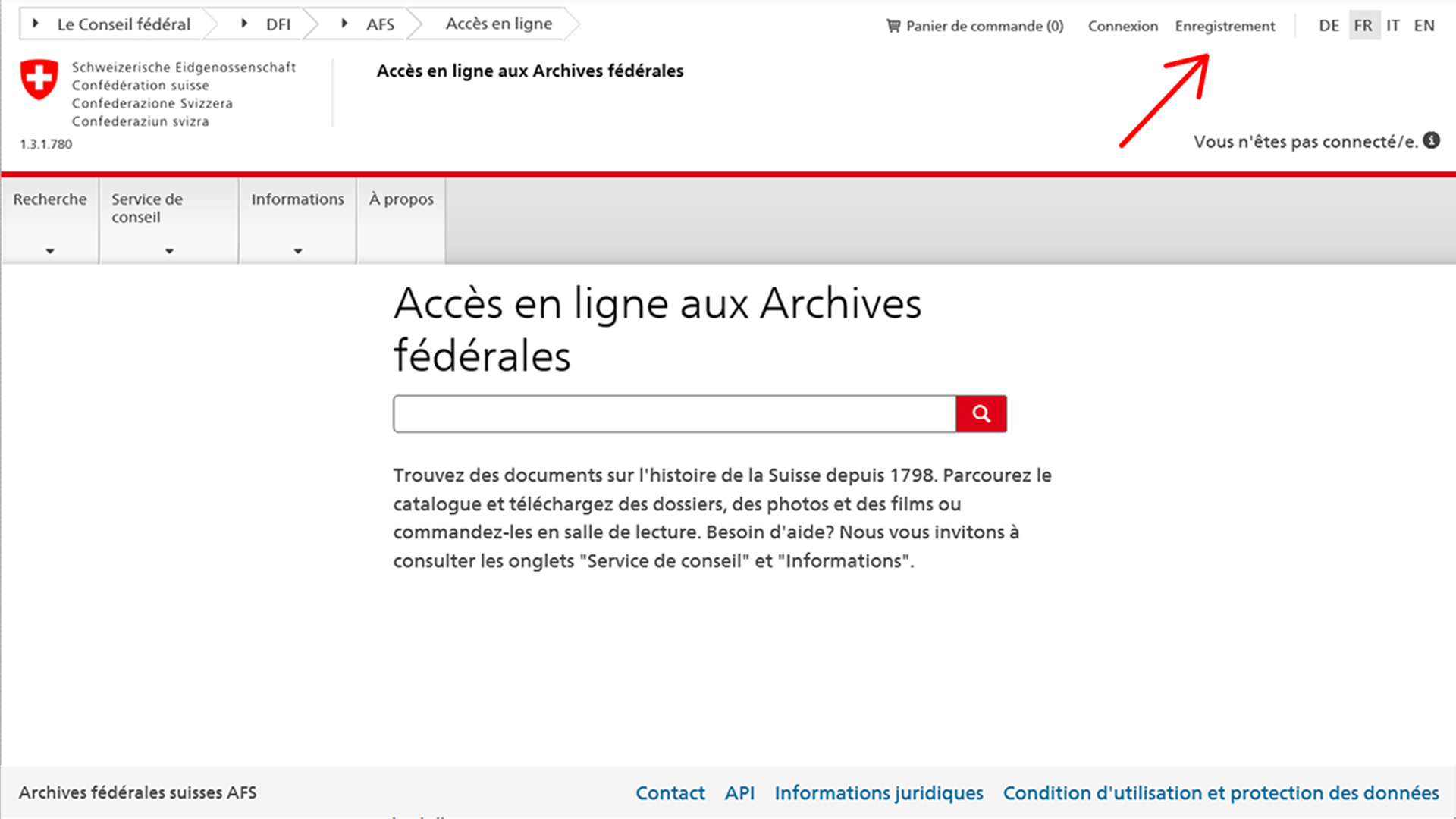Open the API link in the footer
The image size is (1456, 819).
[740, 793]
